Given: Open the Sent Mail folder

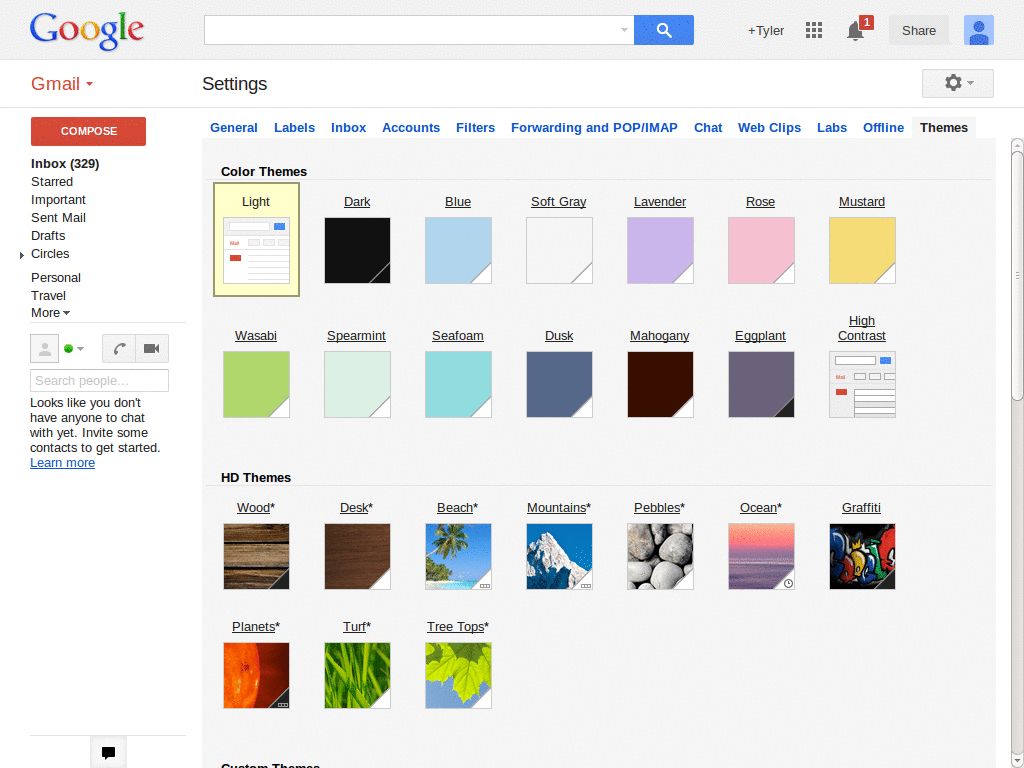Looking at the screenshot, I should [58, 217].
